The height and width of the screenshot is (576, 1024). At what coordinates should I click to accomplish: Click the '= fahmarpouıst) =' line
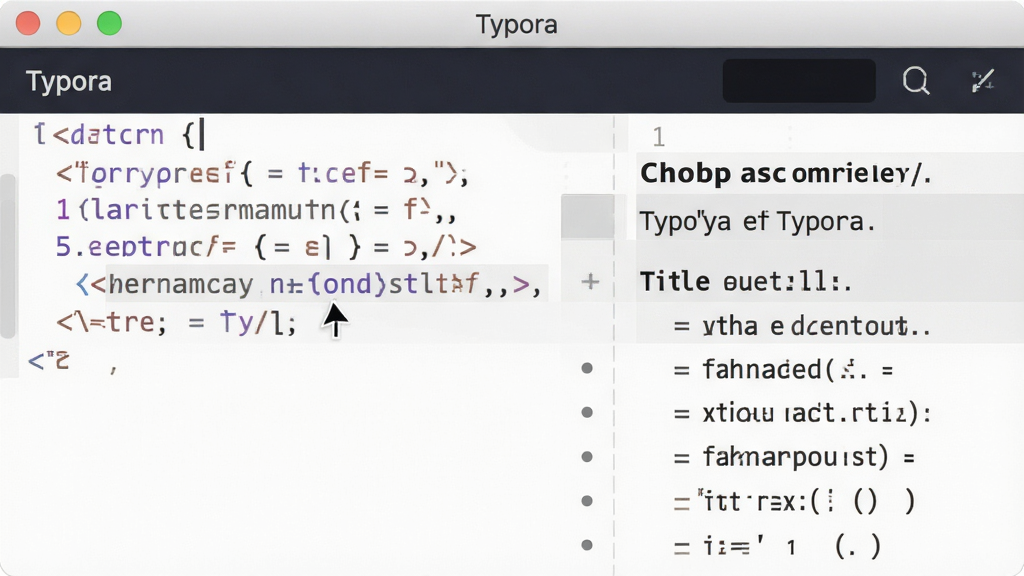click(794, 456)
